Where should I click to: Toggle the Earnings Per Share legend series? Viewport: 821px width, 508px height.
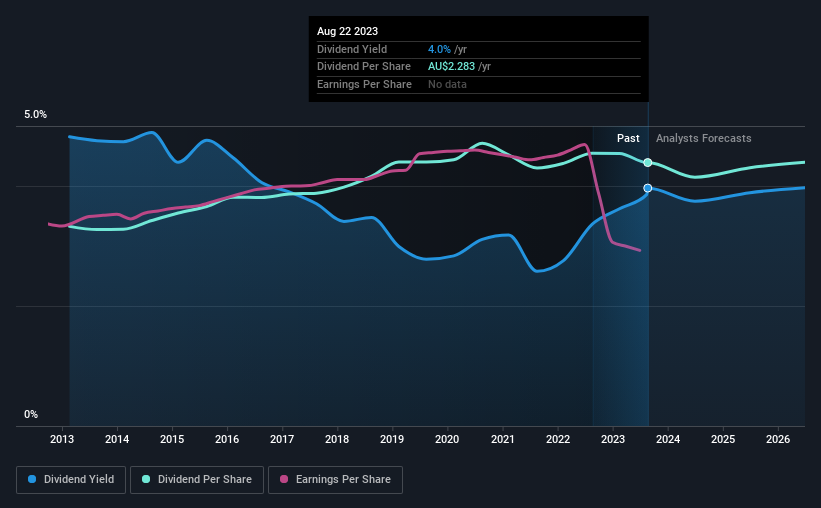335,480
